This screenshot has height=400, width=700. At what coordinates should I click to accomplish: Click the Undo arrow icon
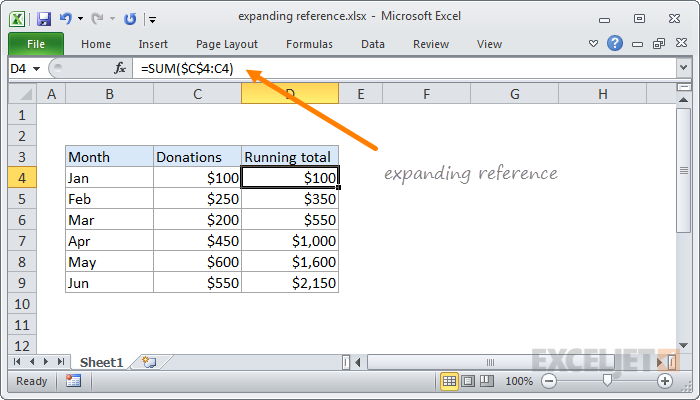pos(66,18)
